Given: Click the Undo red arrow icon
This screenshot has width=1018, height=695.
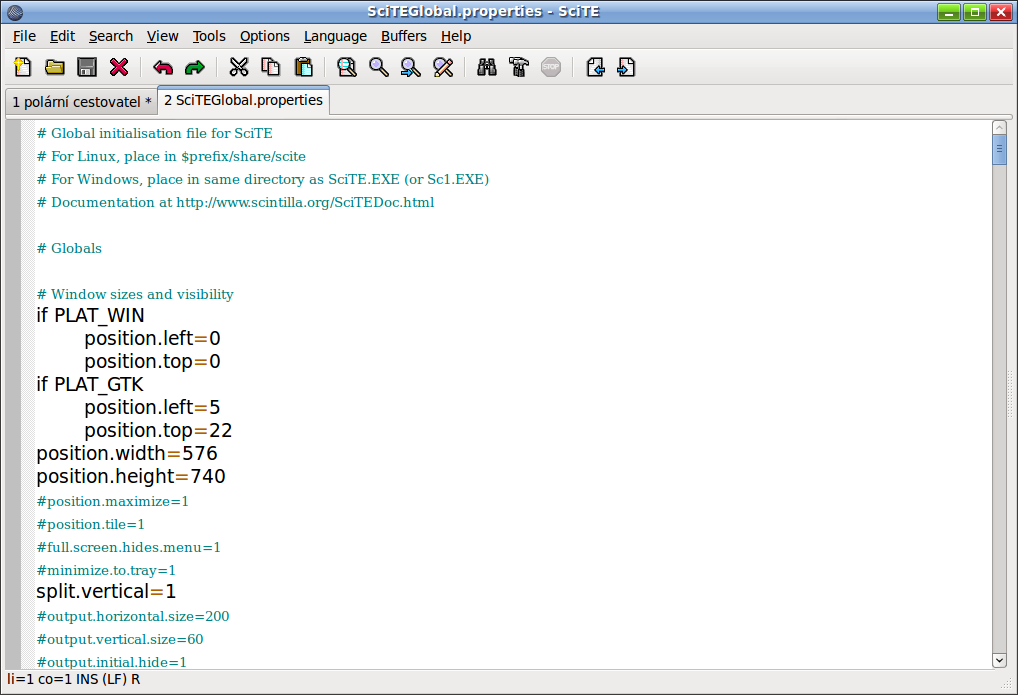Looking at the screenshot, I should coord(162,67).
